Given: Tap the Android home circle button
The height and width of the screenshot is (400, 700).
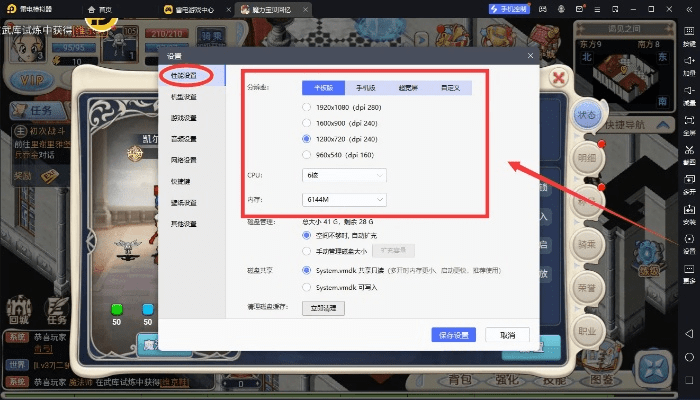Looking at the screenshot, I should pos(689,357).
